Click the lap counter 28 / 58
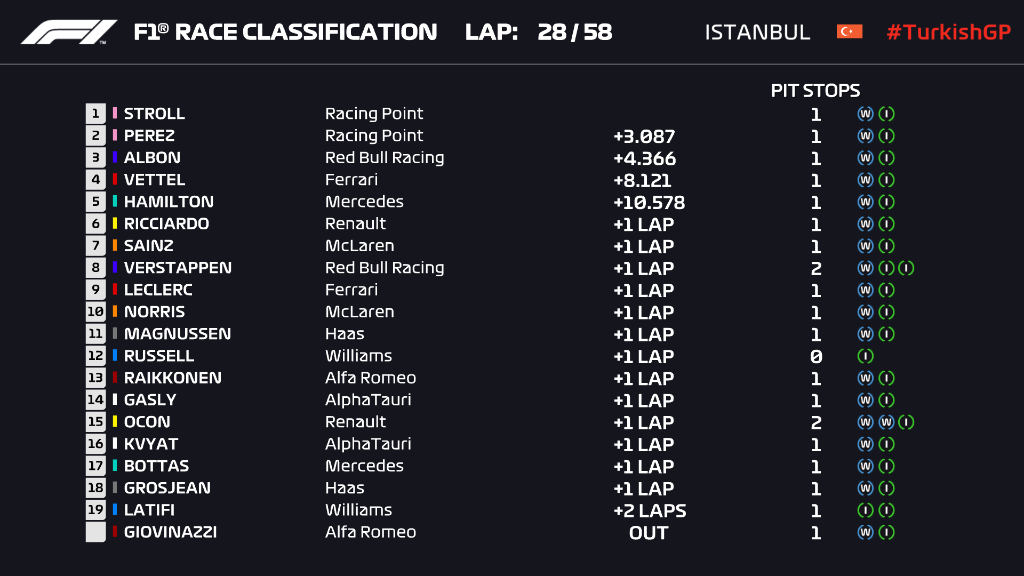The width and height of the screenshot is (1024, 576). [574, 32]
